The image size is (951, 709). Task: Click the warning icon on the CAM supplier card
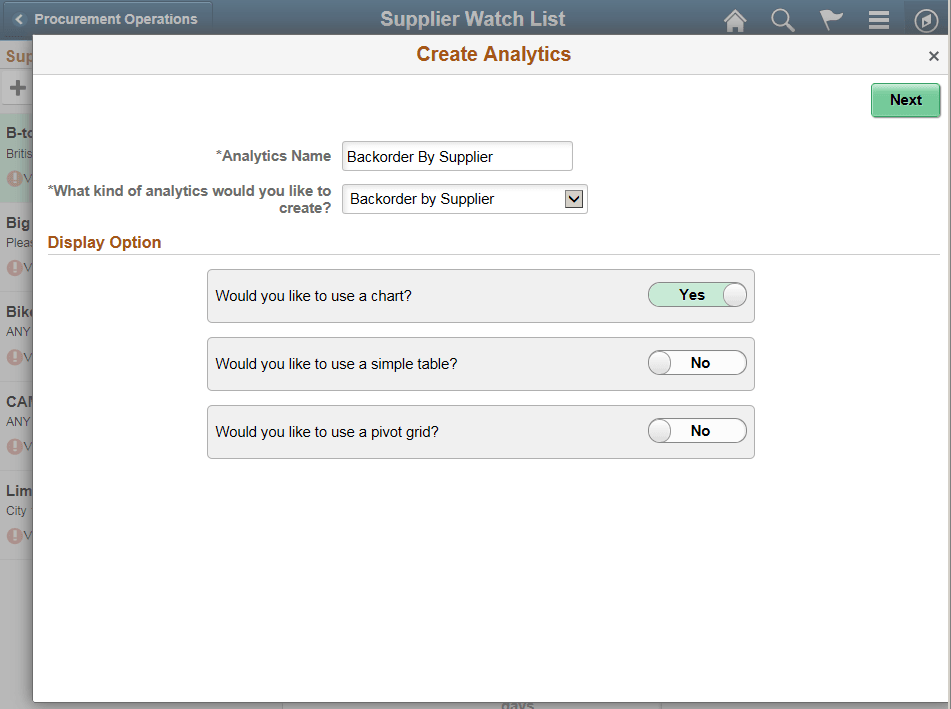pyautogui.click(x=17, y=446)
